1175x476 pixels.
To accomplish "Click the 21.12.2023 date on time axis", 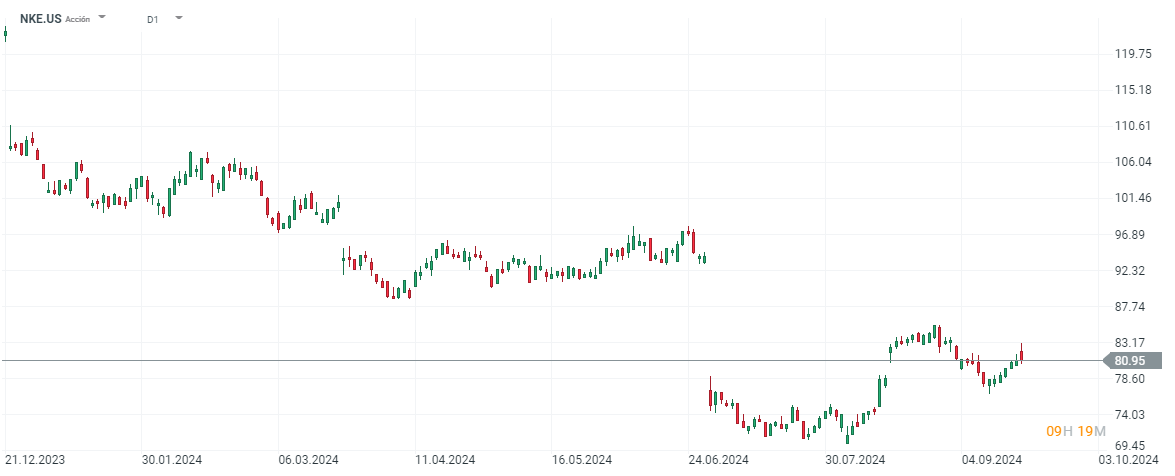I will pos(35,460).
